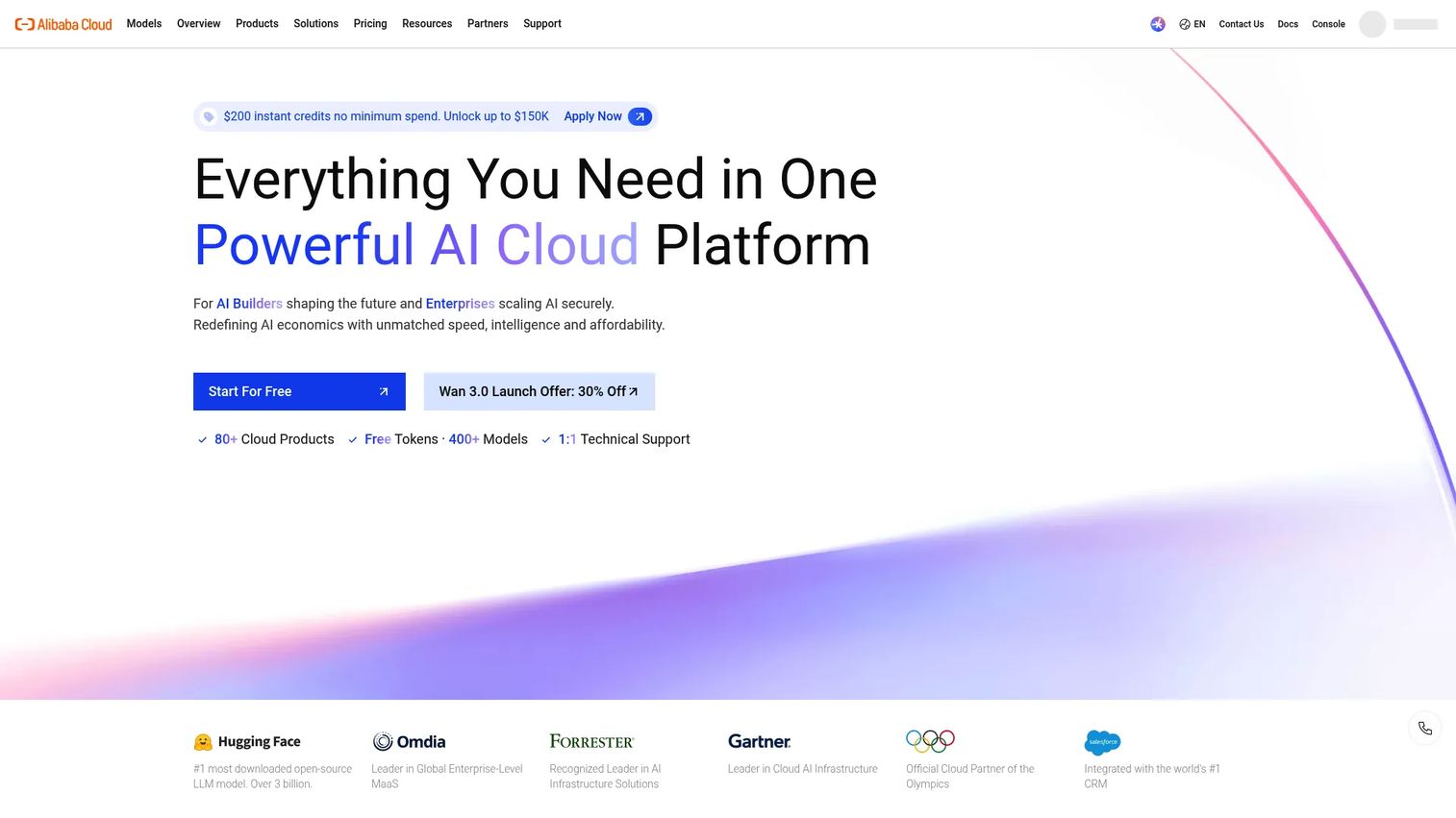The image size is (1456, 818).
Task: Click the Start For Free button
Action: point(299,391)
